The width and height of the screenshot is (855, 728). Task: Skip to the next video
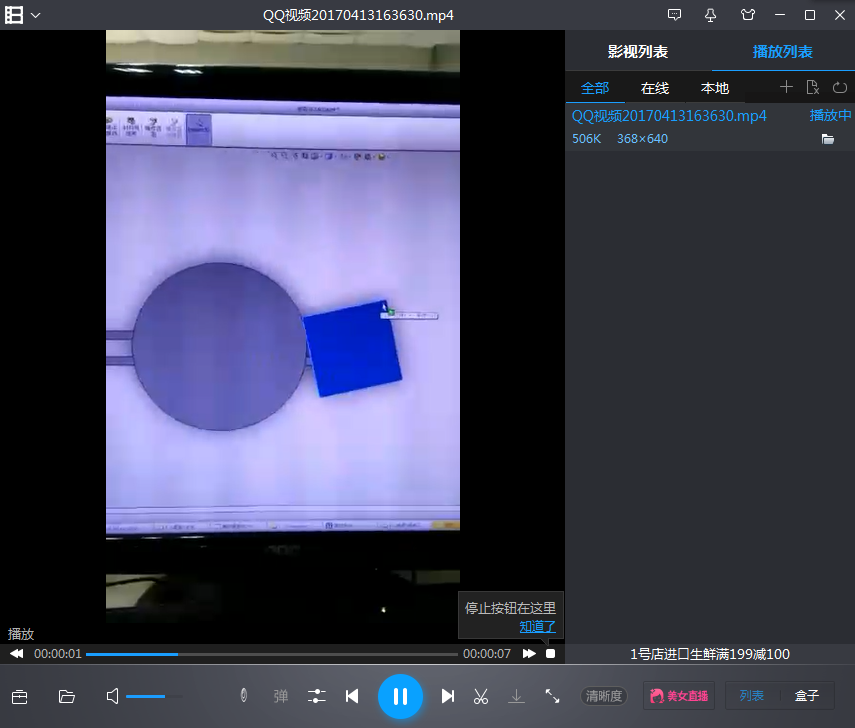point(448,696)
